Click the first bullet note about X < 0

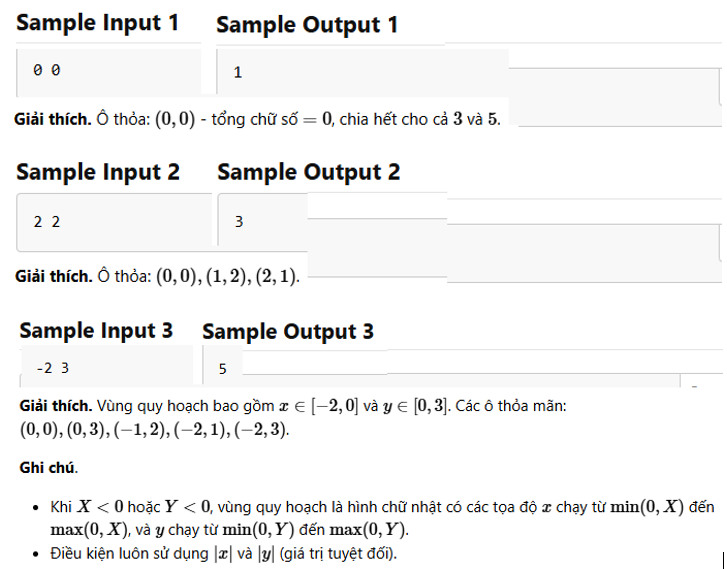pos(382,518)
